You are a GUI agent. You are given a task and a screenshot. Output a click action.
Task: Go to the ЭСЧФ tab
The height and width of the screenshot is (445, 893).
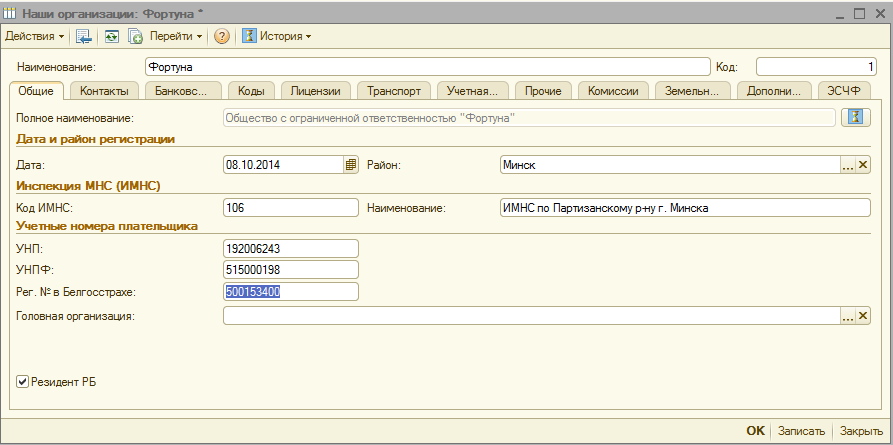843,91
